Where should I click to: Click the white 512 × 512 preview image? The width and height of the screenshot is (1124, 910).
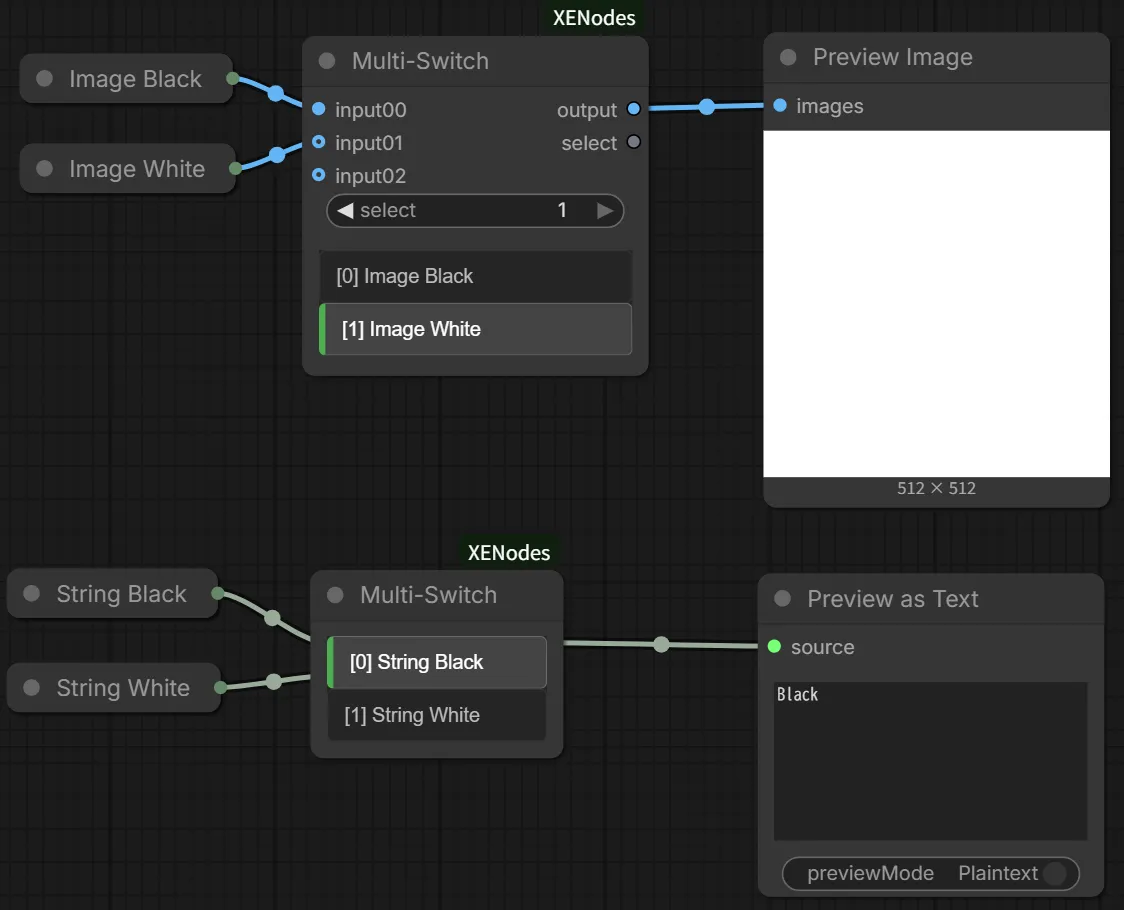[936, 303]
